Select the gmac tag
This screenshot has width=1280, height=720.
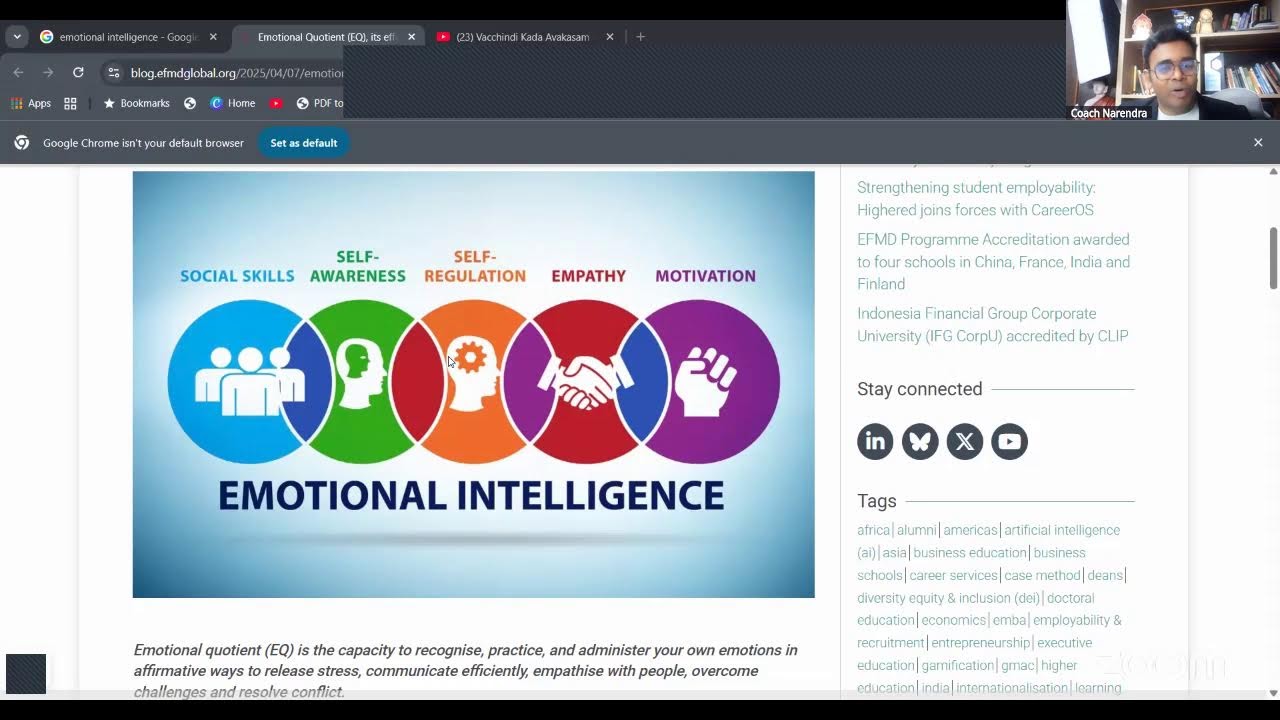tap(1018, 665)
